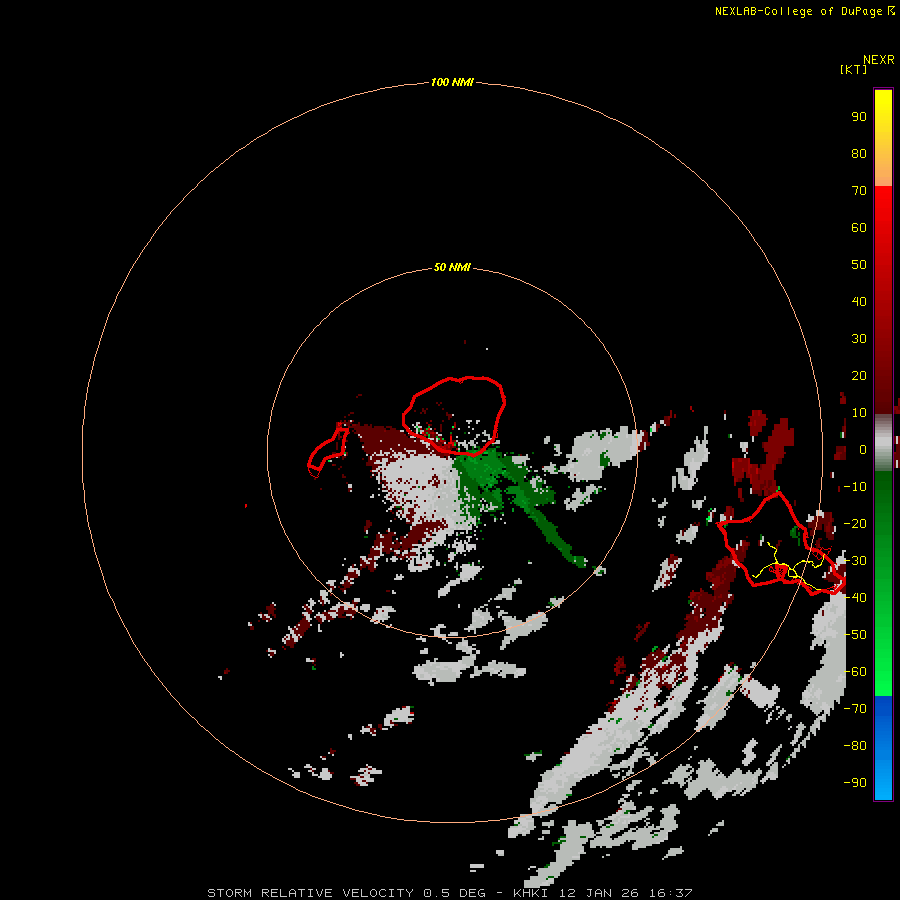This screenshot has height=900, width=900.
Task: Pick the blue bottom segment of velocity scale
Action: (x=883, y=747)
